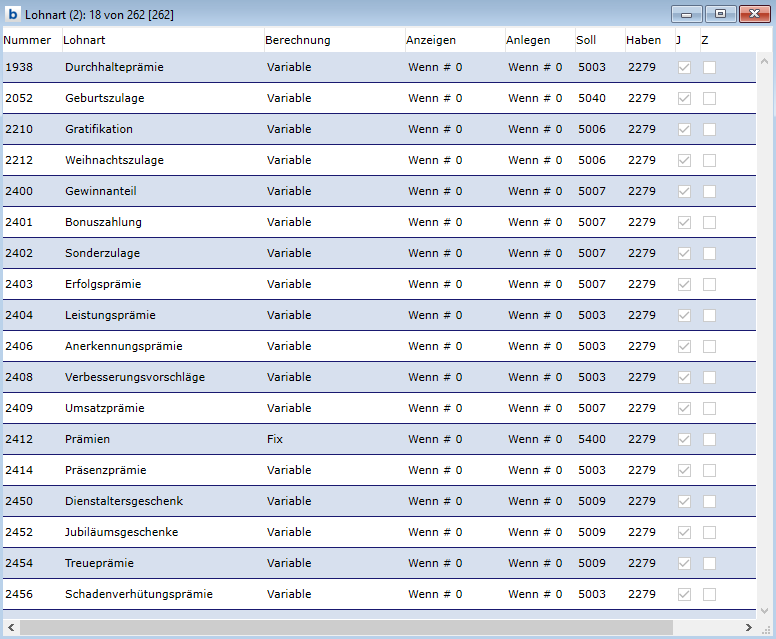This screenshot has width=776, height=639.
Task: Open Anlegen value for Jubiläumsgeschenke
Action: 535,532
